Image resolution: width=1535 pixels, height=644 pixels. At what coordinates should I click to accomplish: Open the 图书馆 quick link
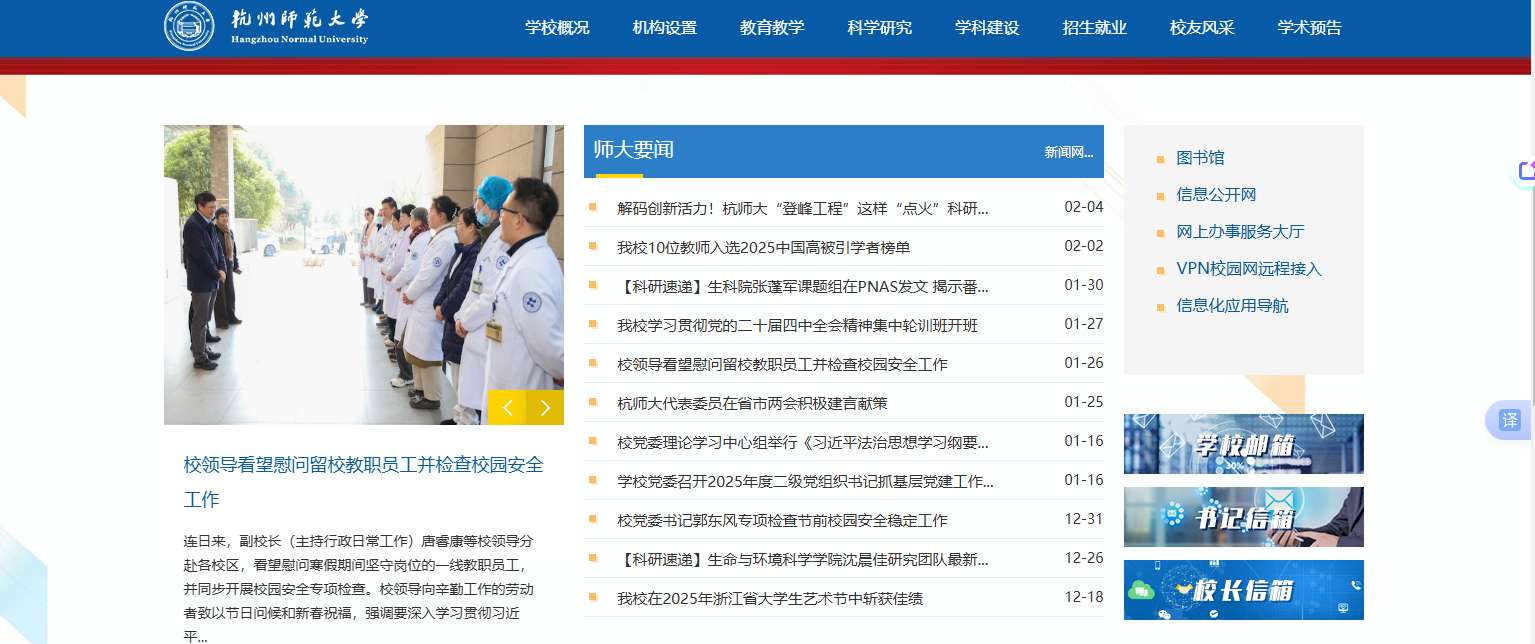point(1200,158)
